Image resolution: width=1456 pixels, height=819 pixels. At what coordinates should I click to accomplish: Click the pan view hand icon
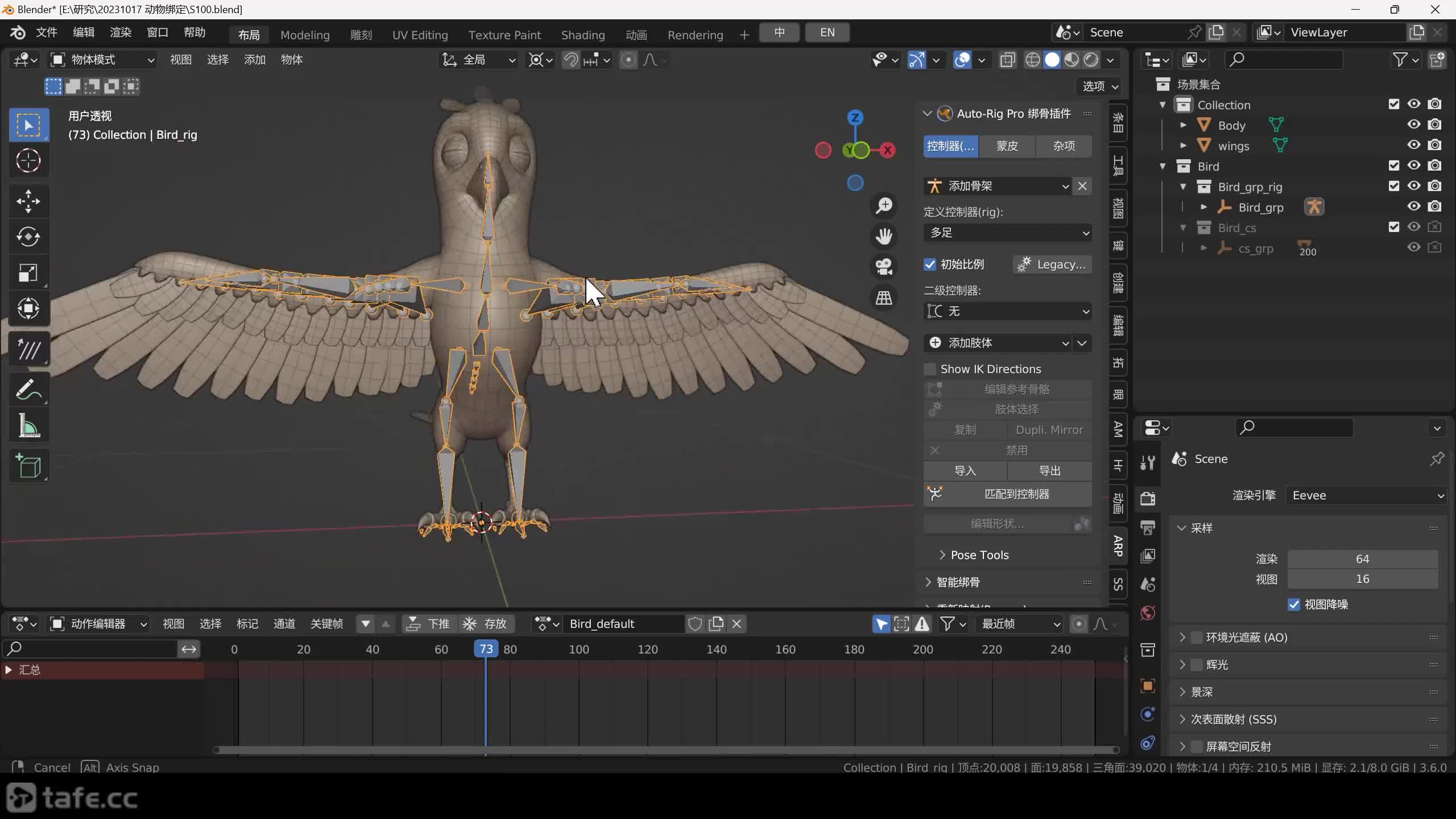pos(884,236)
